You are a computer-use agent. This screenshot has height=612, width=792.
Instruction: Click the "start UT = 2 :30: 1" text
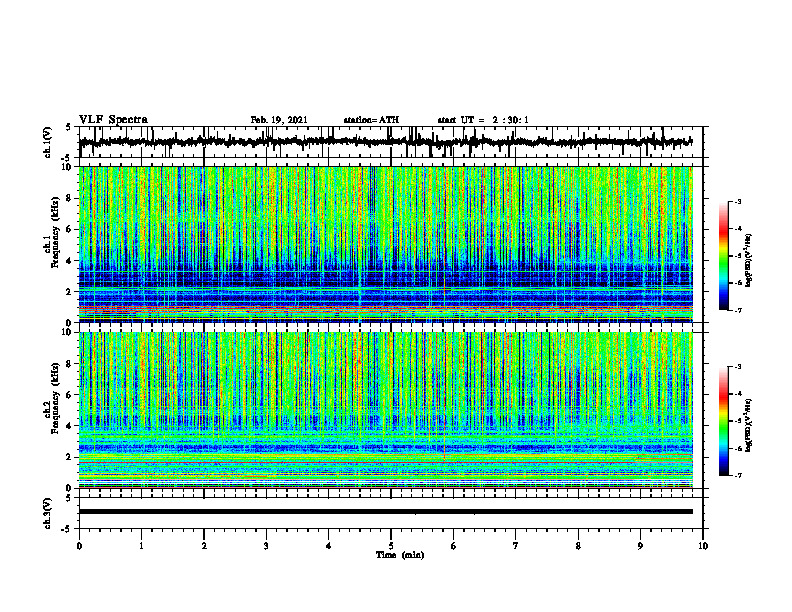coord(483,120)
